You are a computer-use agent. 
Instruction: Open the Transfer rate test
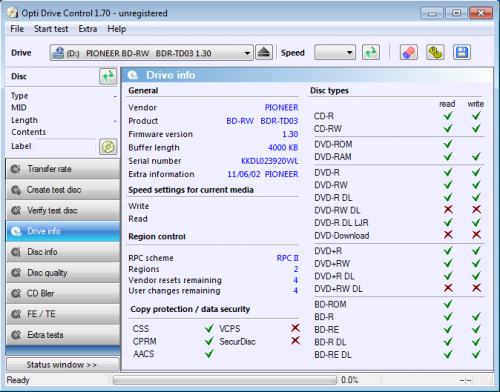click(63, 169)
